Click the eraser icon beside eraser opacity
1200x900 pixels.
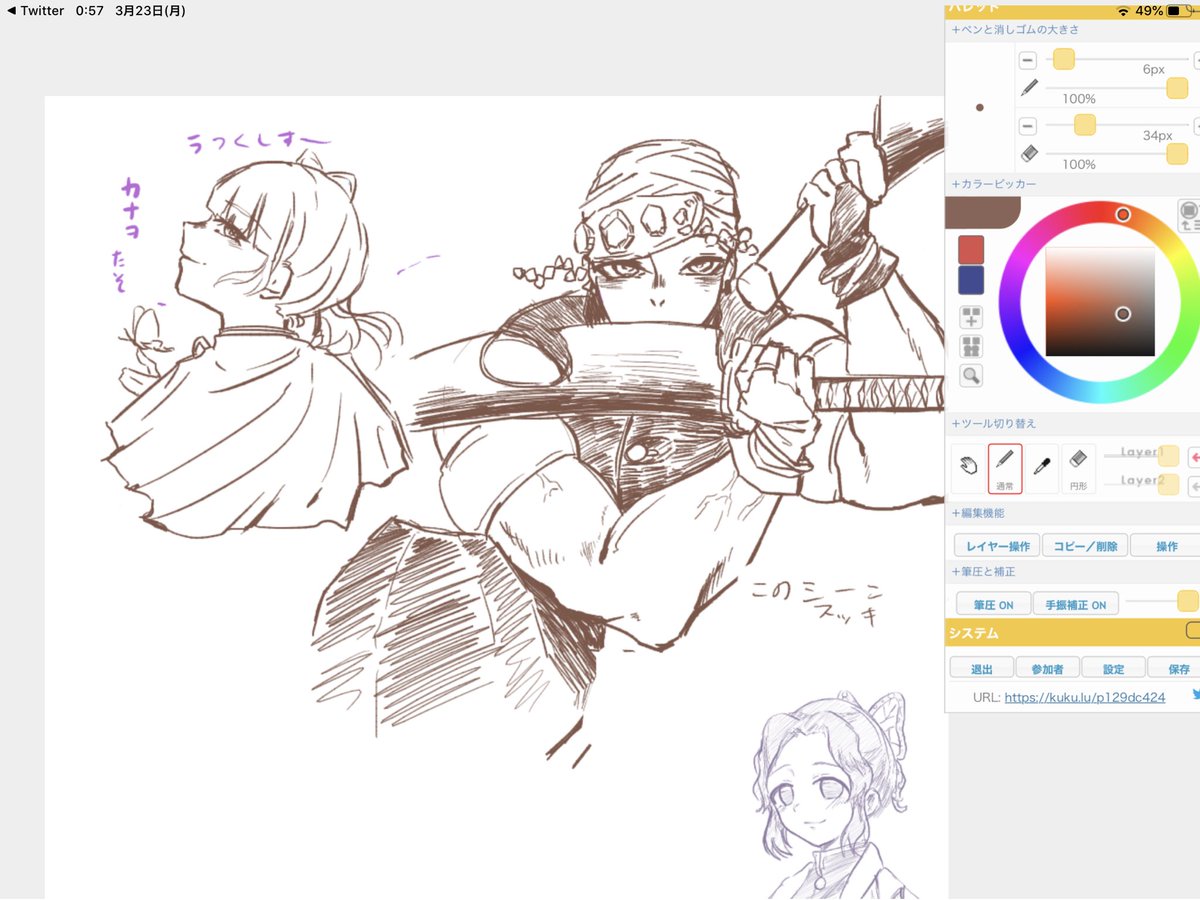pos(1029,154)
